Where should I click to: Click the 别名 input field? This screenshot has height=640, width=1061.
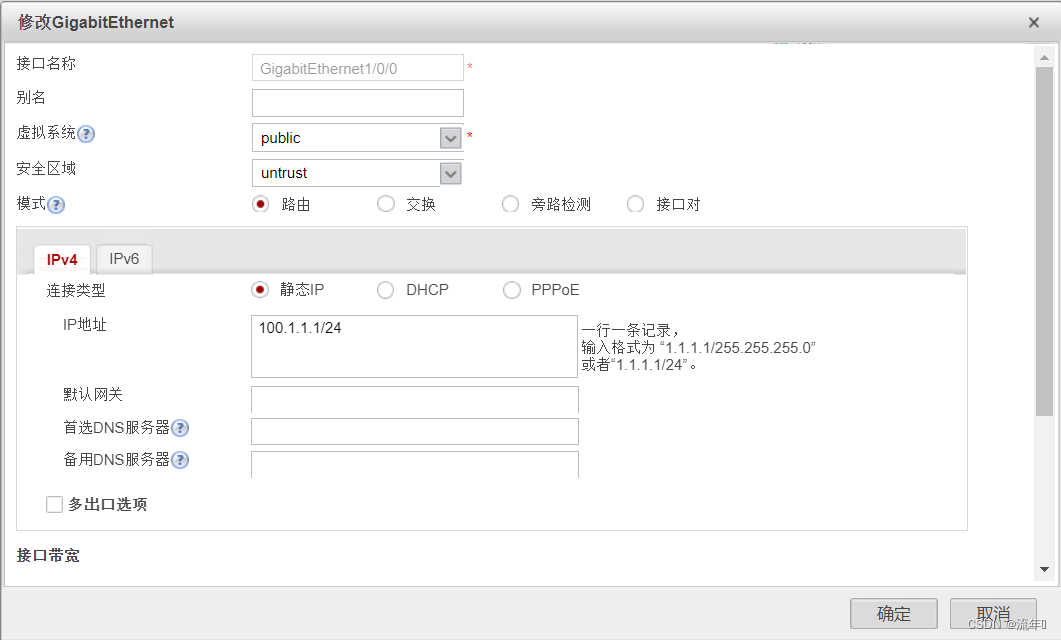tap(358, 103)
